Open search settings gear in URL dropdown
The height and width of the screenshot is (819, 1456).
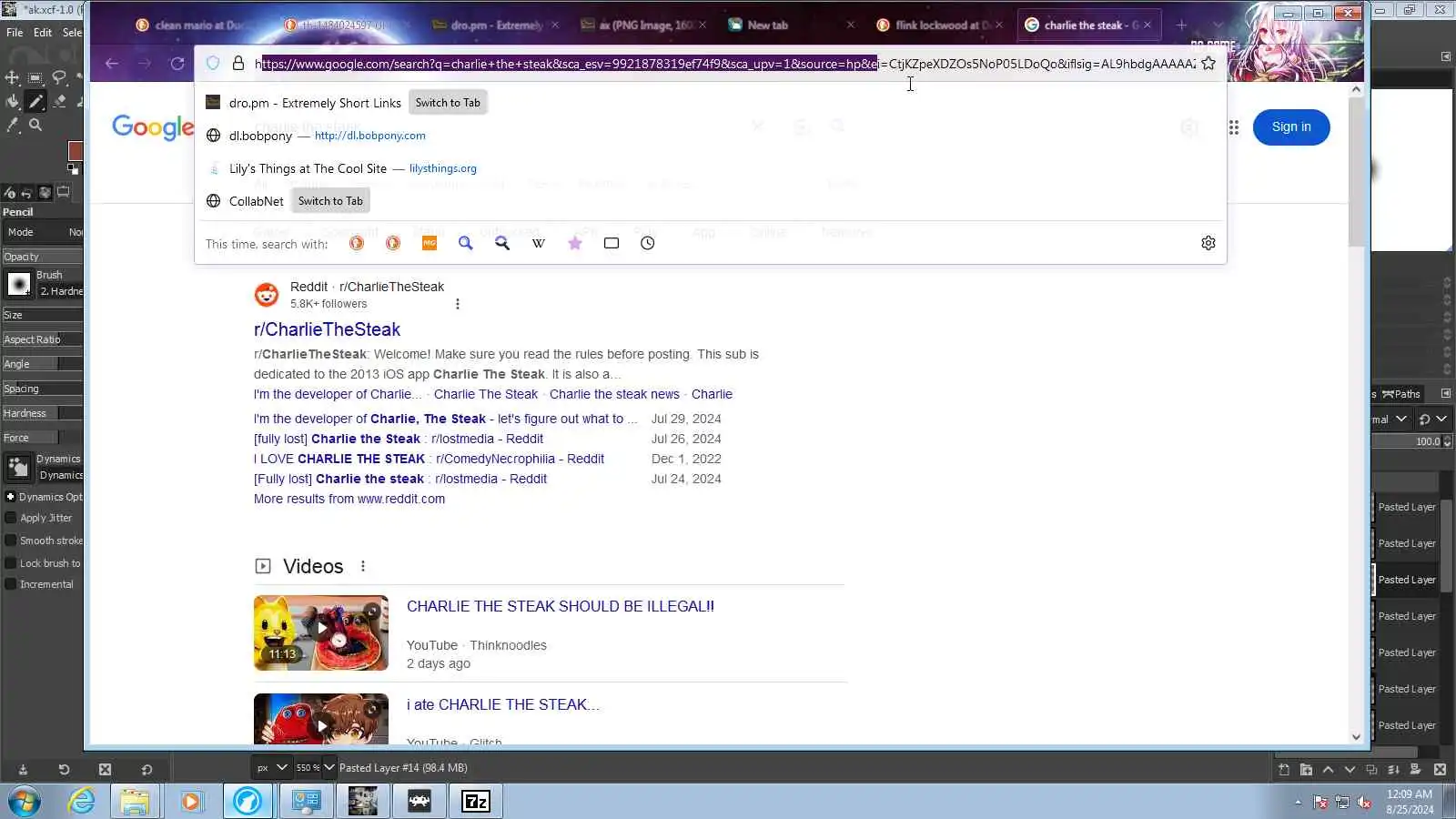[x=1208, y=243]
